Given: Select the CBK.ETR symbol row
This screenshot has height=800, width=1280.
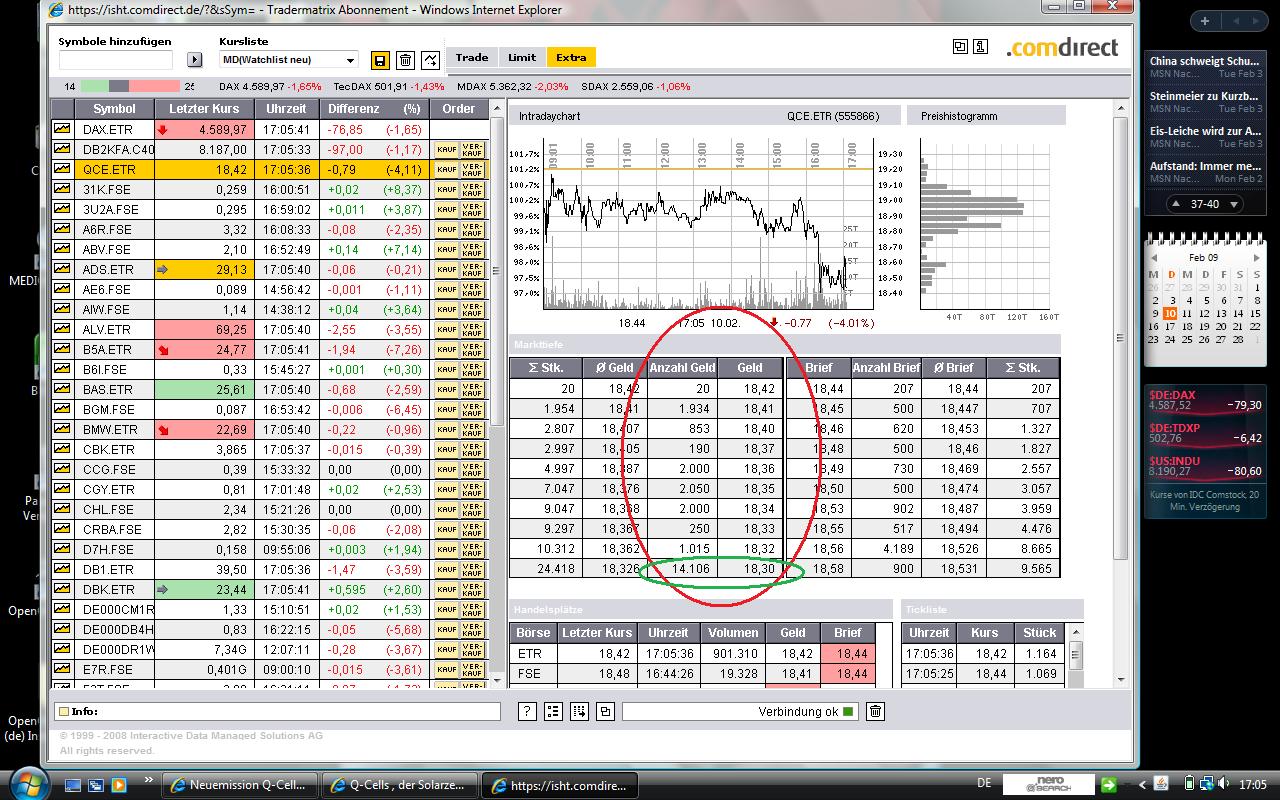Looking at the screenshot, I should tap(270, 449).
